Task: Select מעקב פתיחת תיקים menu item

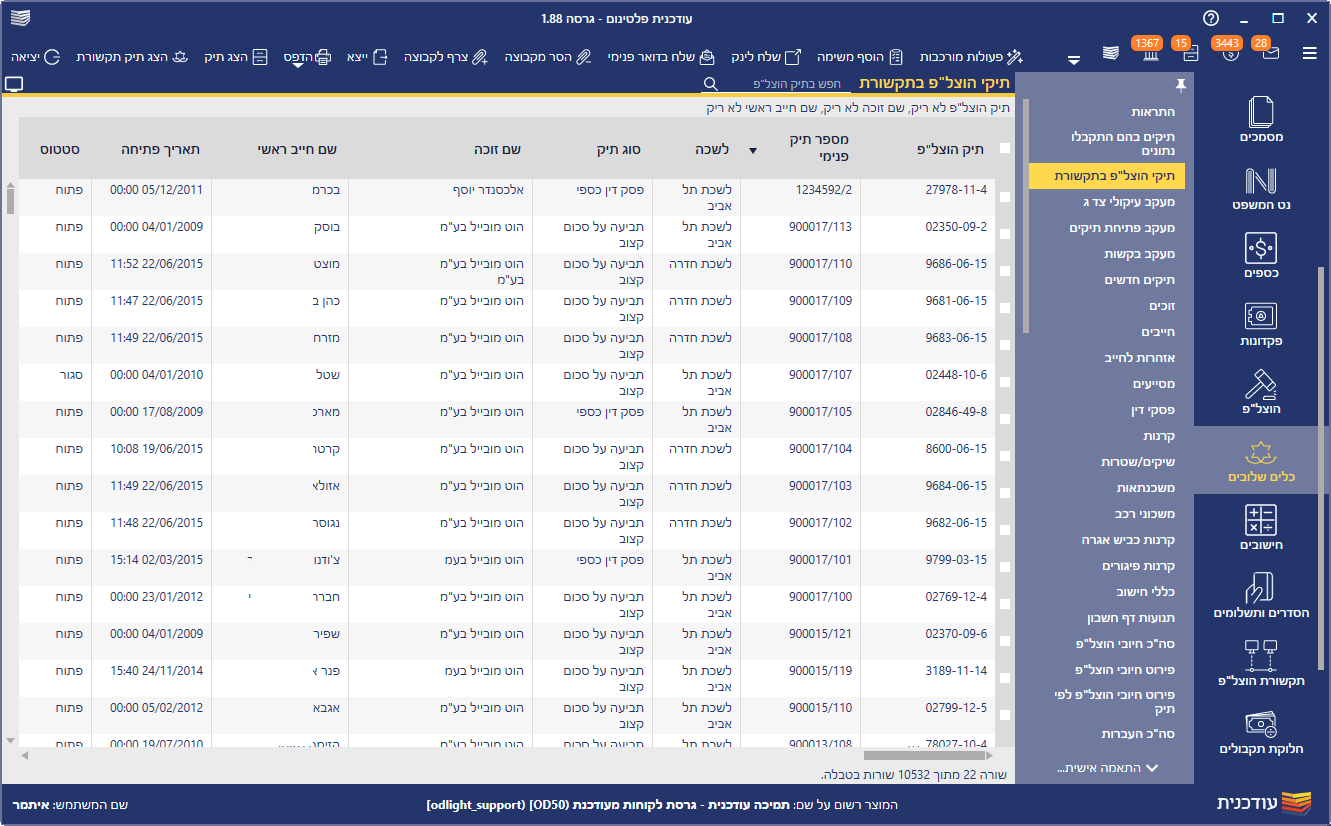Action: pos(1122,228)
